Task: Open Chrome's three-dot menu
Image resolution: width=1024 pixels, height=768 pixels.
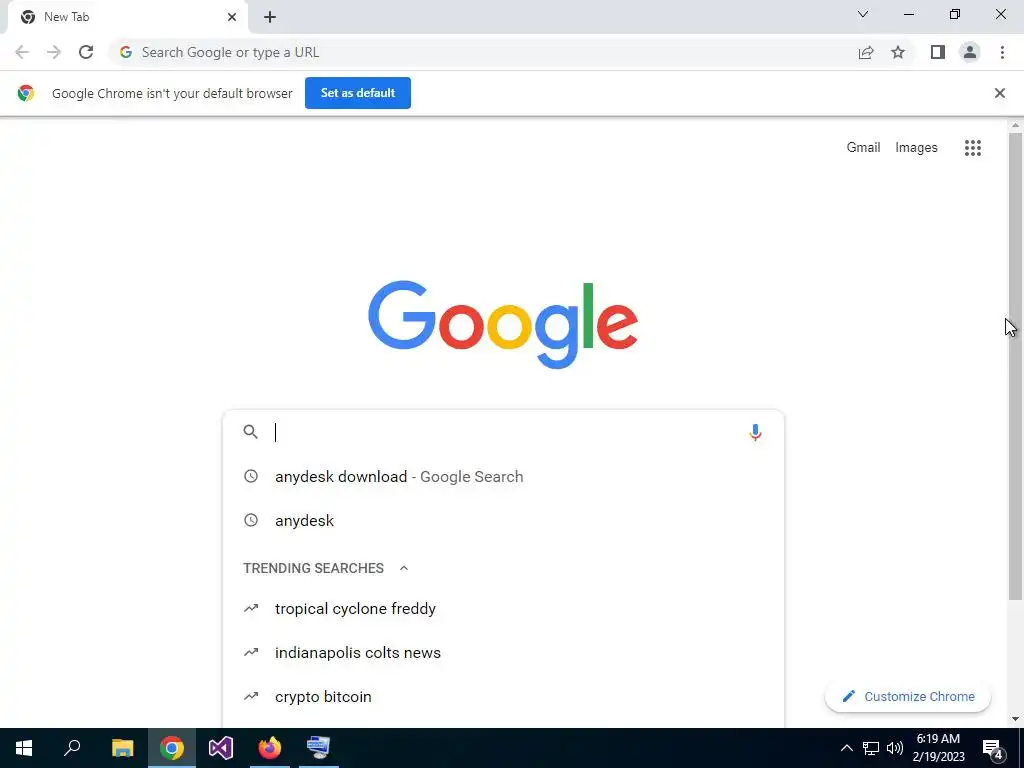Action: pyautogui.click(x=1002, y=52)
